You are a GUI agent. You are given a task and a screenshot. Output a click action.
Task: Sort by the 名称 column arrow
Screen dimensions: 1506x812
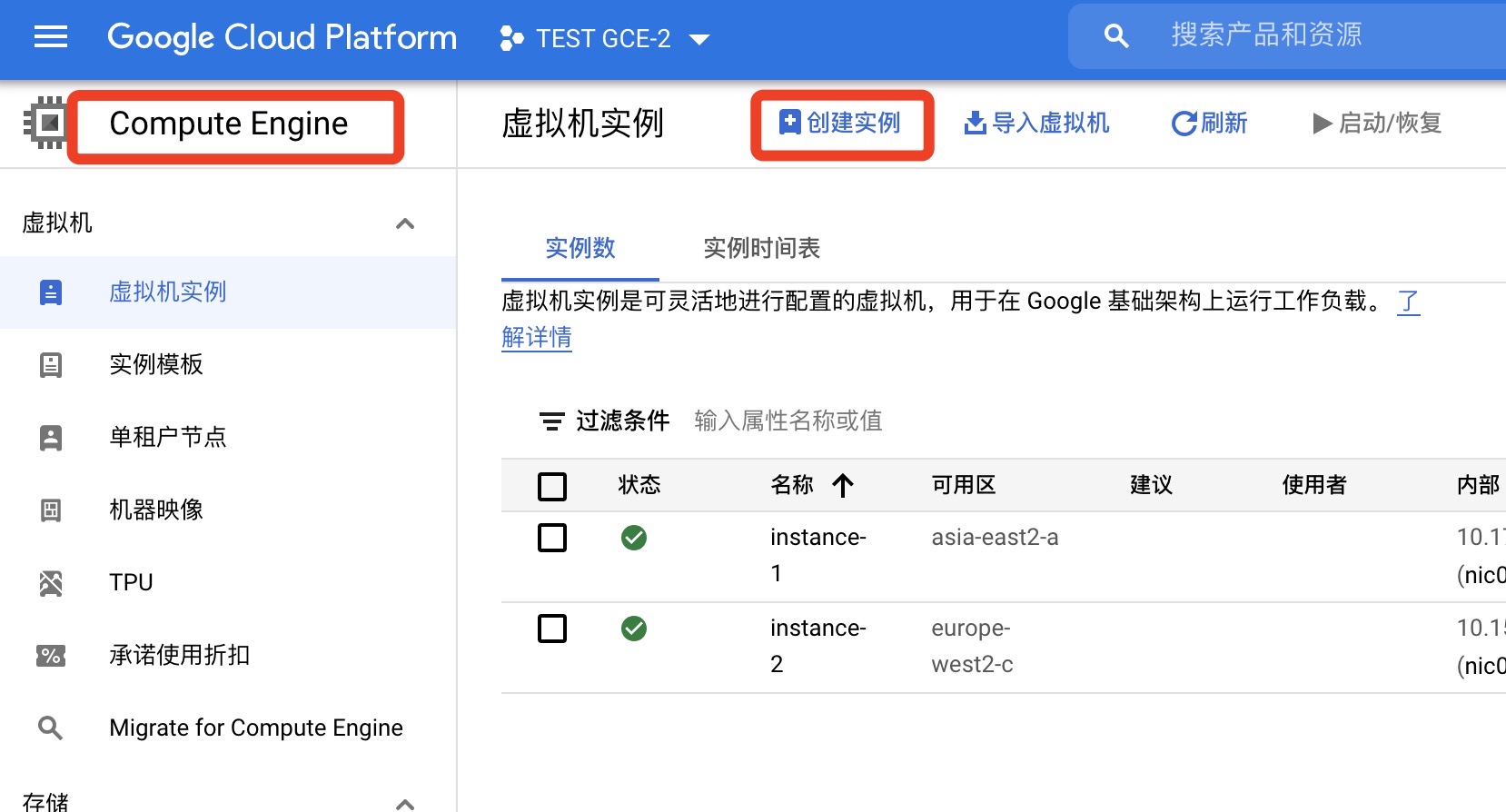[x=843, y=486]
